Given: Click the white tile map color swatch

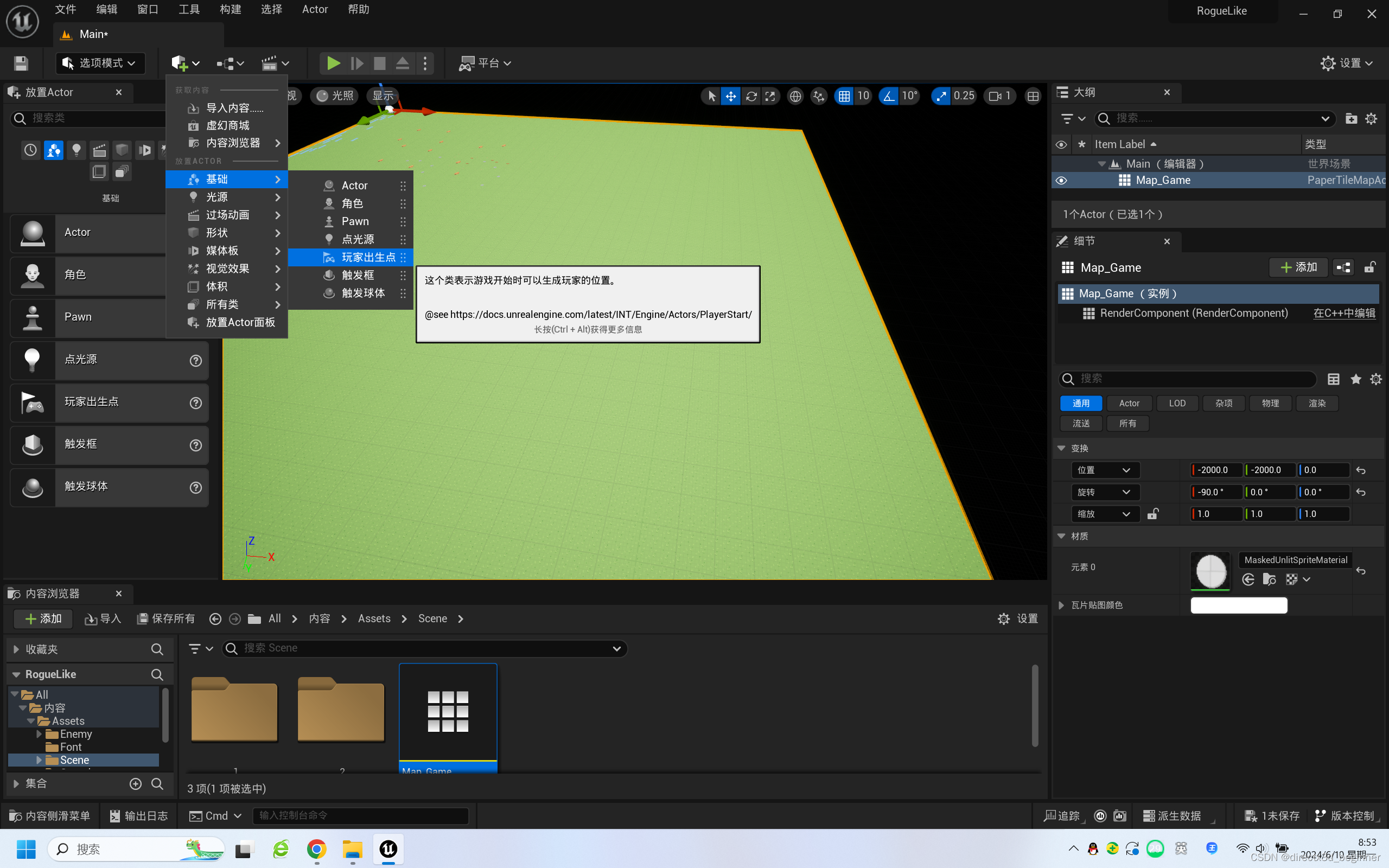Looking at the screenshot, I should [1239, 605].
